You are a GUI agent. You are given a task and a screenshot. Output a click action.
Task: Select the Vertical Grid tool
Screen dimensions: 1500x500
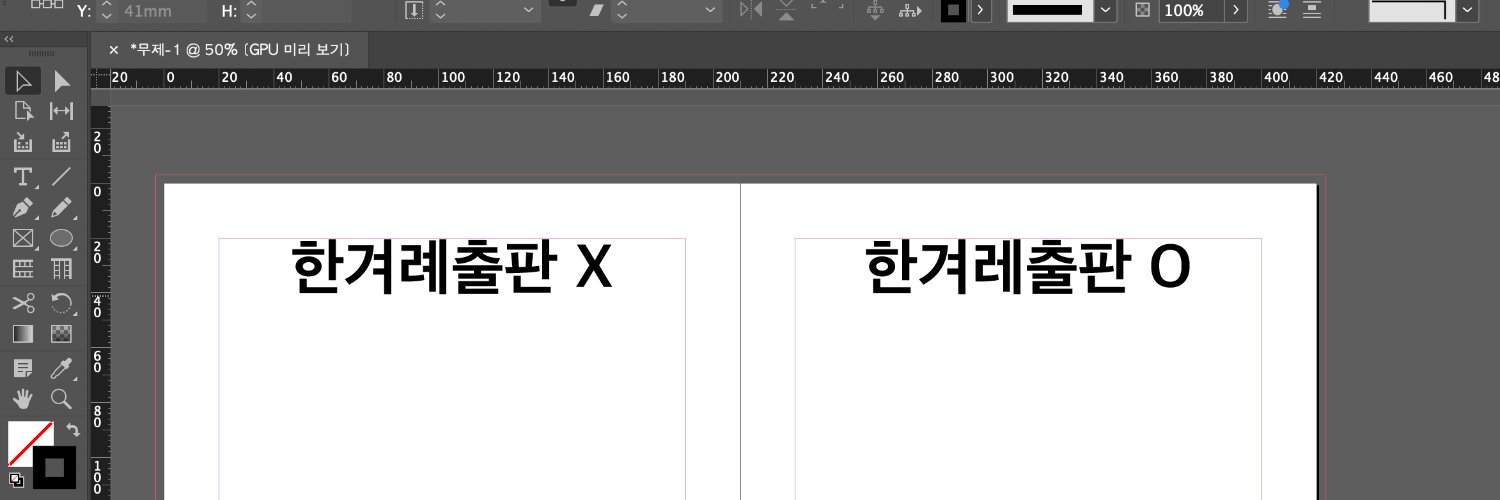click(61, 268)
